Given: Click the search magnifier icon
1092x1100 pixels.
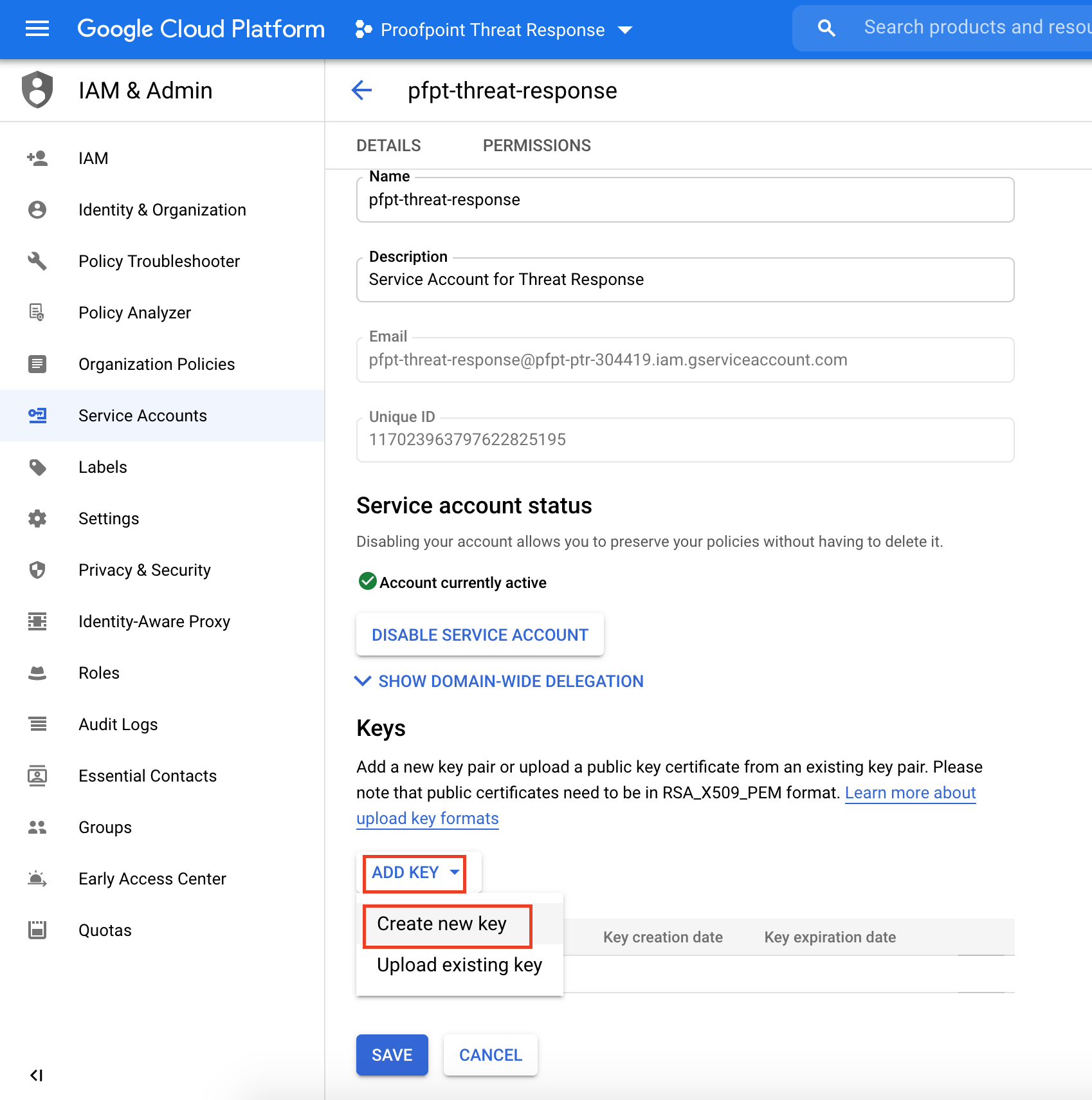Looking at the screenshot, I should 826,28.
